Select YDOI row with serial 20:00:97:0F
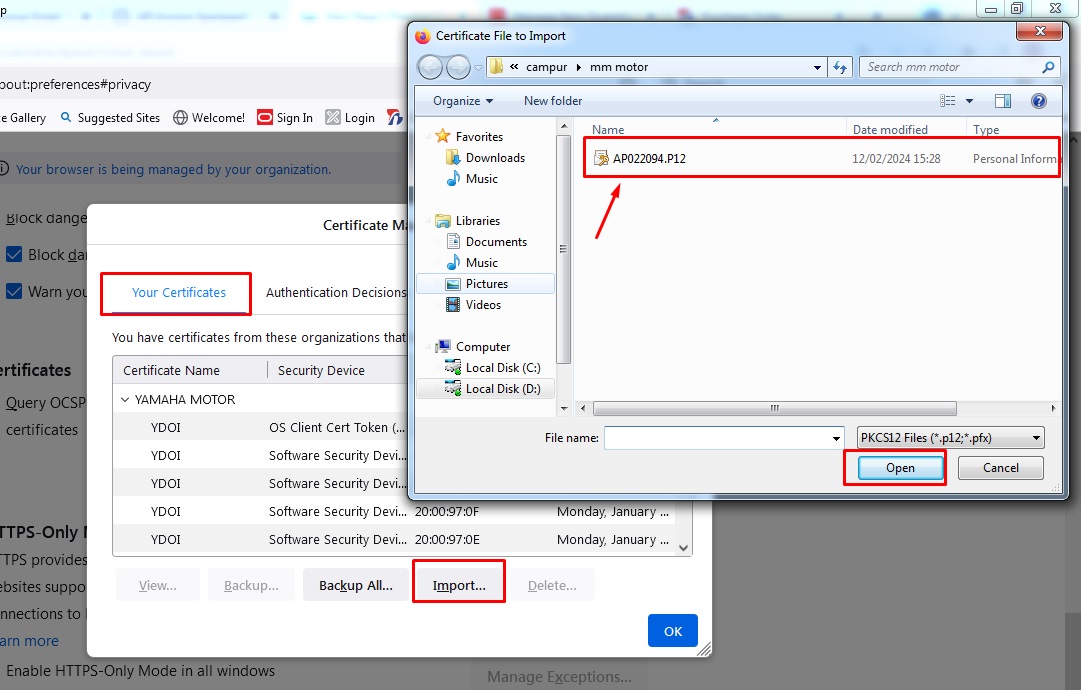The width and height of the screenshot is (1081, 690). point(394,511)
